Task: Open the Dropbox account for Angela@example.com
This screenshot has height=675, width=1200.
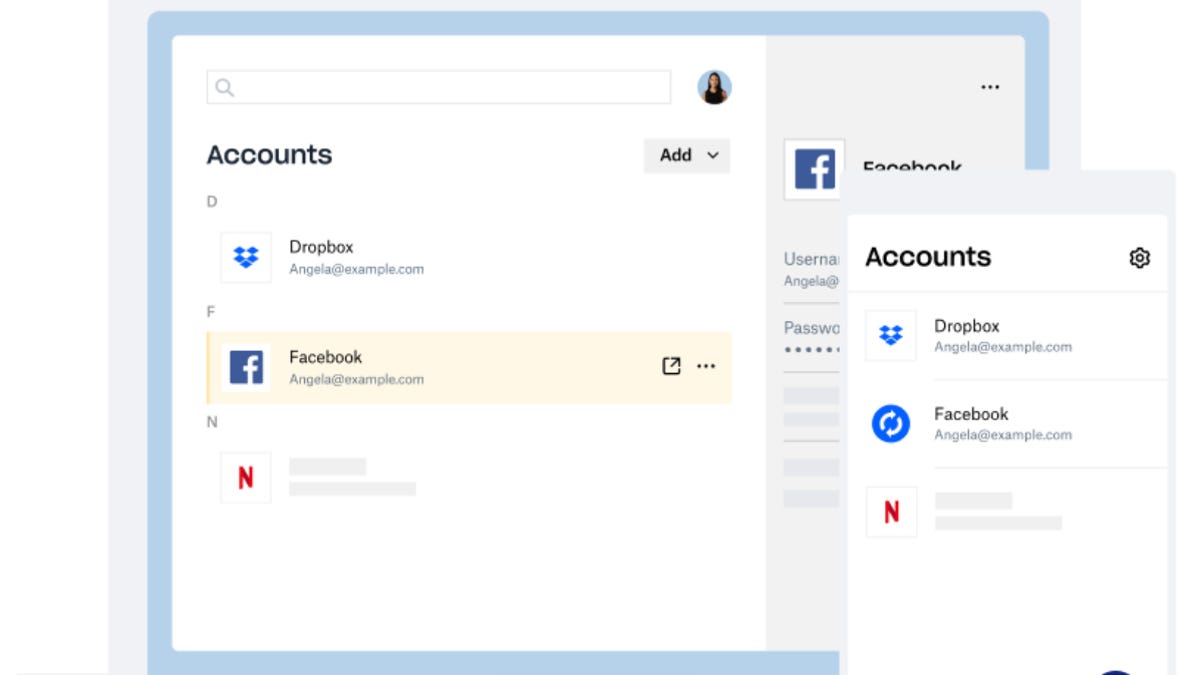Action: [x=355, y=257]
